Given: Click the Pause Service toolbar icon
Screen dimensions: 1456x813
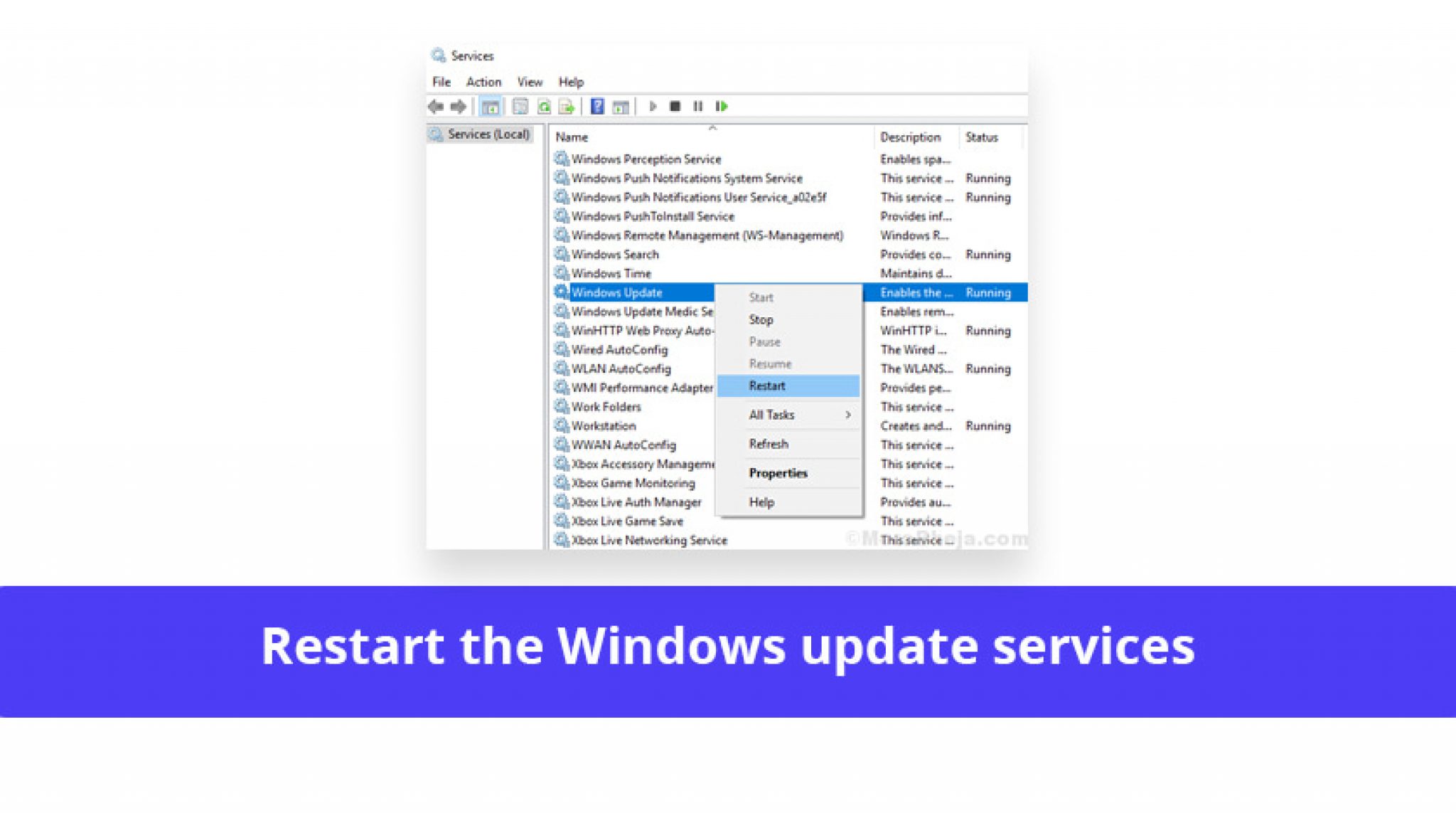Looking at the screenshot, I should pos(697,107).
